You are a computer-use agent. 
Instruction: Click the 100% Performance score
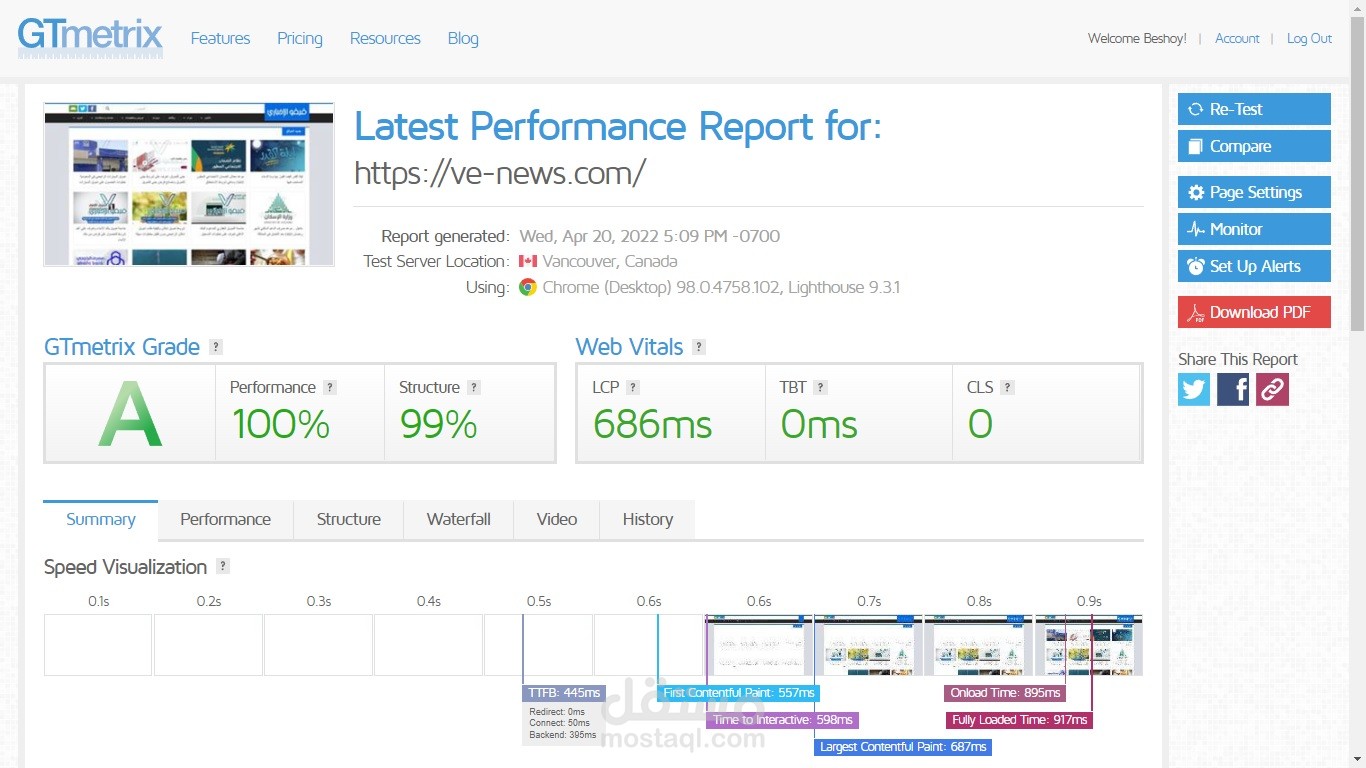281,425
